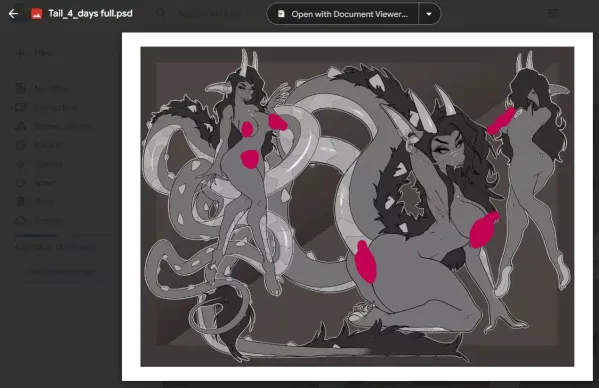The height and width of the screenshot is (388, 599).
Task: Click the Get more storage button
Action: pyautogui.click(x=63, y=272)
